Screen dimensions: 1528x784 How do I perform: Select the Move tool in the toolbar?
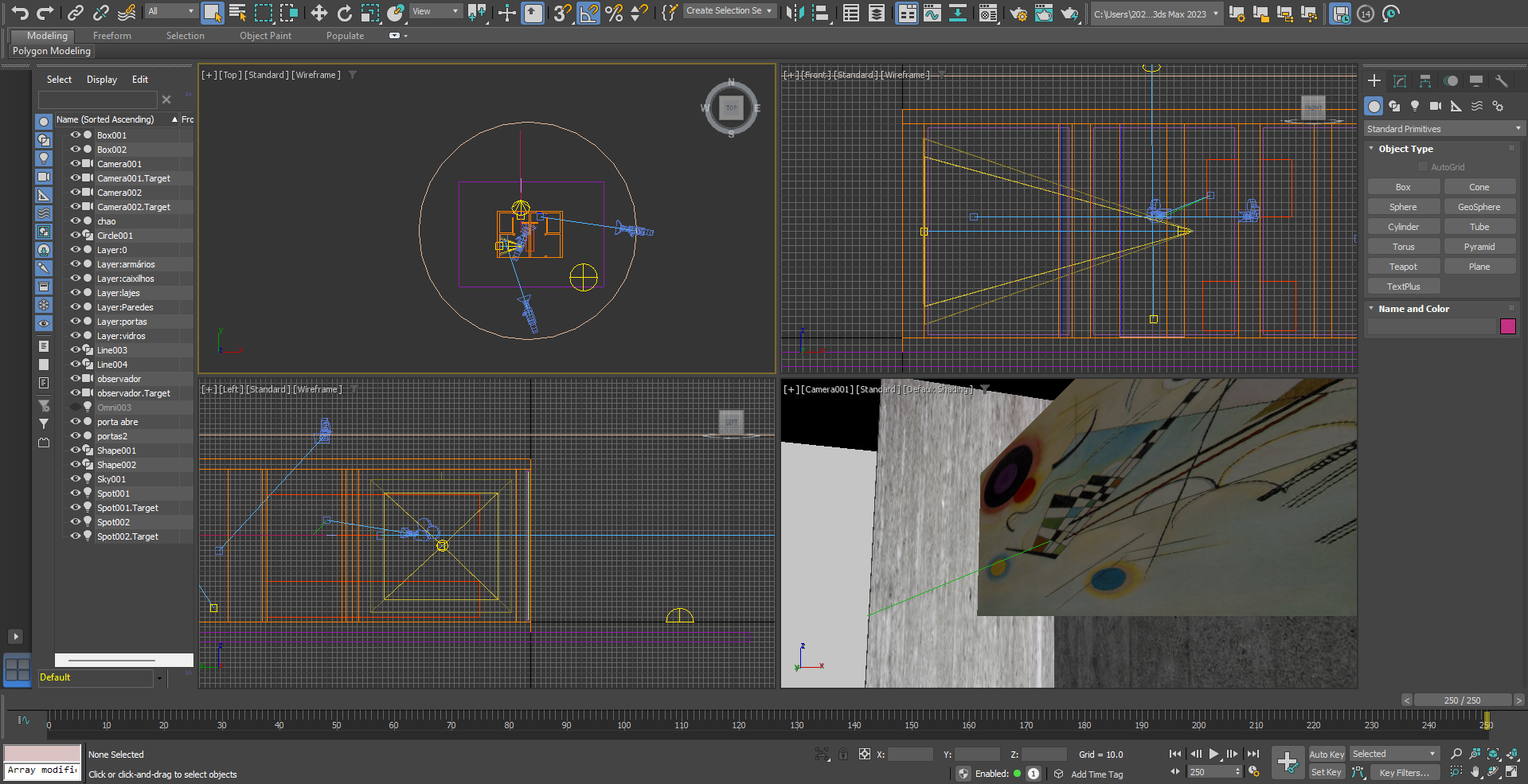point(318,13)
